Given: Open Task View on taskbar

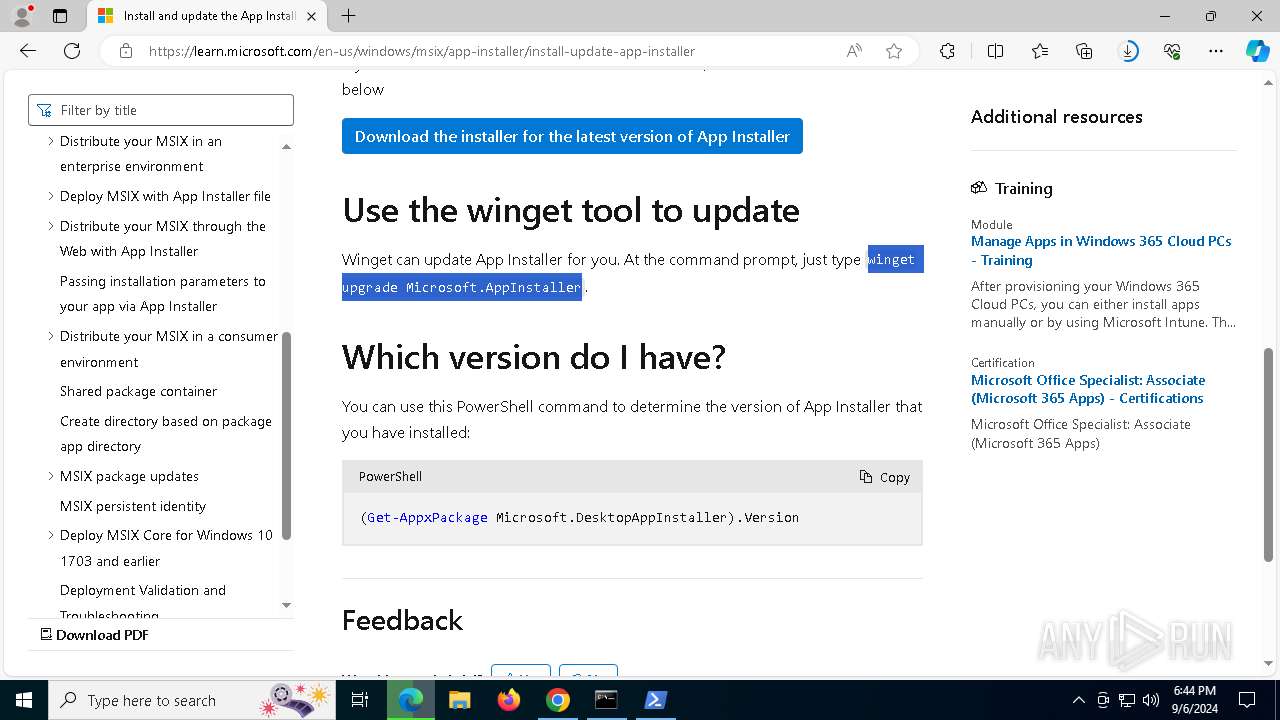Looking at the screenshot, I should pyautogui.click(x=360, y=700).
